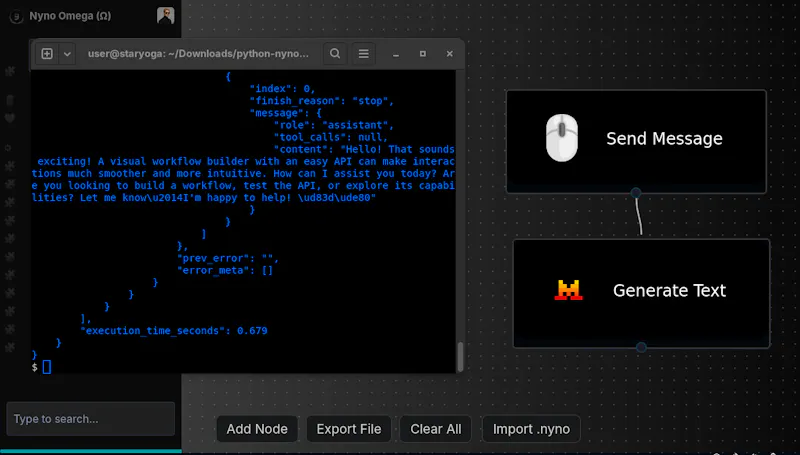The image size is (800, 455).
Task: Click the "tool_calls": null line
Action: (x=331, y=137)
